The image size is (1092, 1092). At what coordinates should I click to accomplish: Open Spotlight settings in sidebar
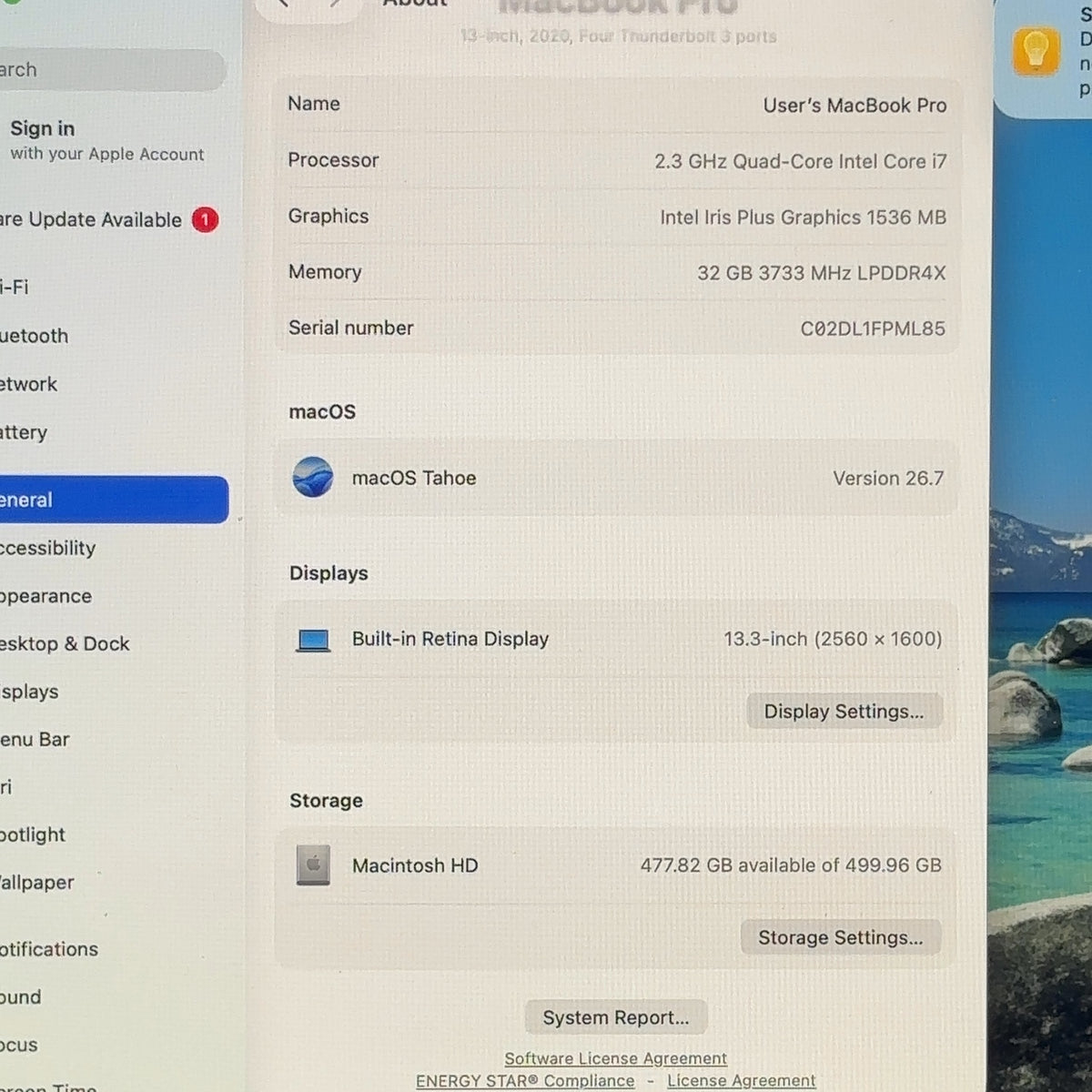click(x=33, y=834)
